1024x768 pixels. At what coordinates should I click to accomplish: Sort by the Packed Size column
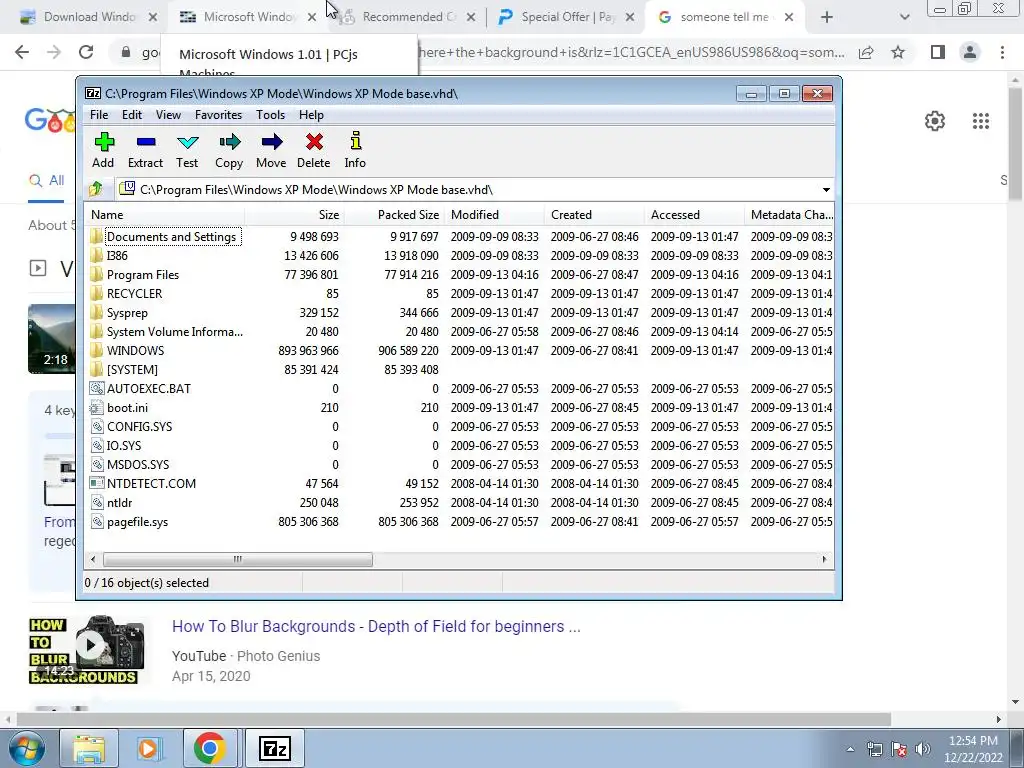pyautogui.click(x=394, y=215)
